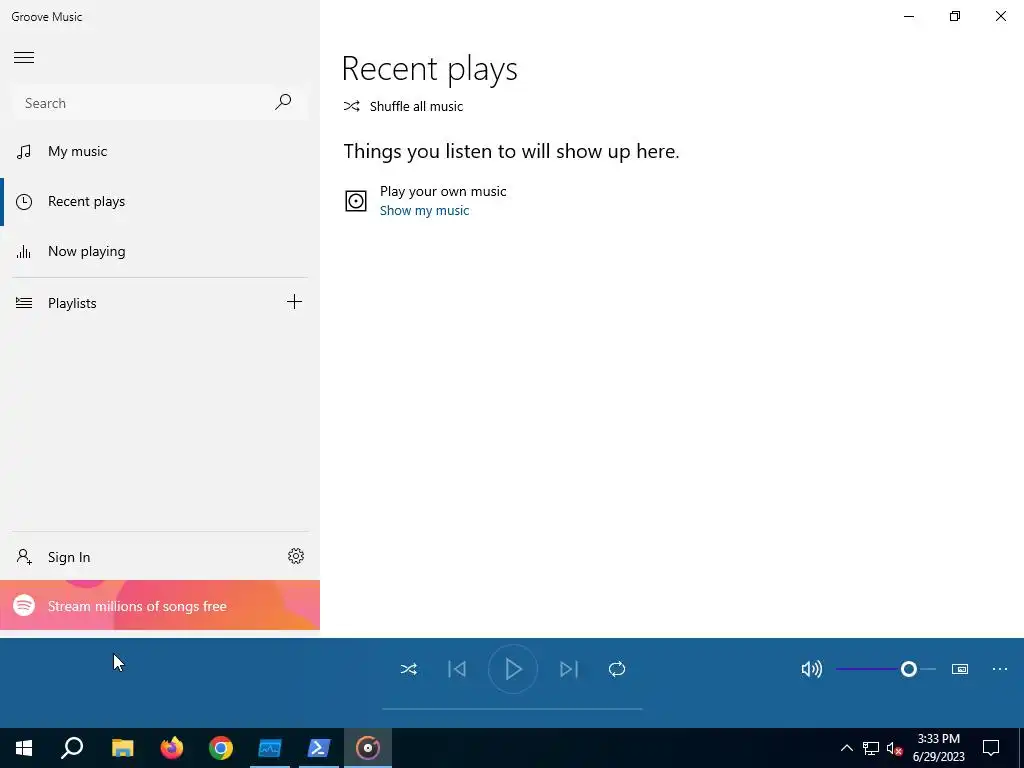The height and width of the screenshot is (768, 1024).
Task: Open PowerShell from taskbar
Action: click(319, 748)
